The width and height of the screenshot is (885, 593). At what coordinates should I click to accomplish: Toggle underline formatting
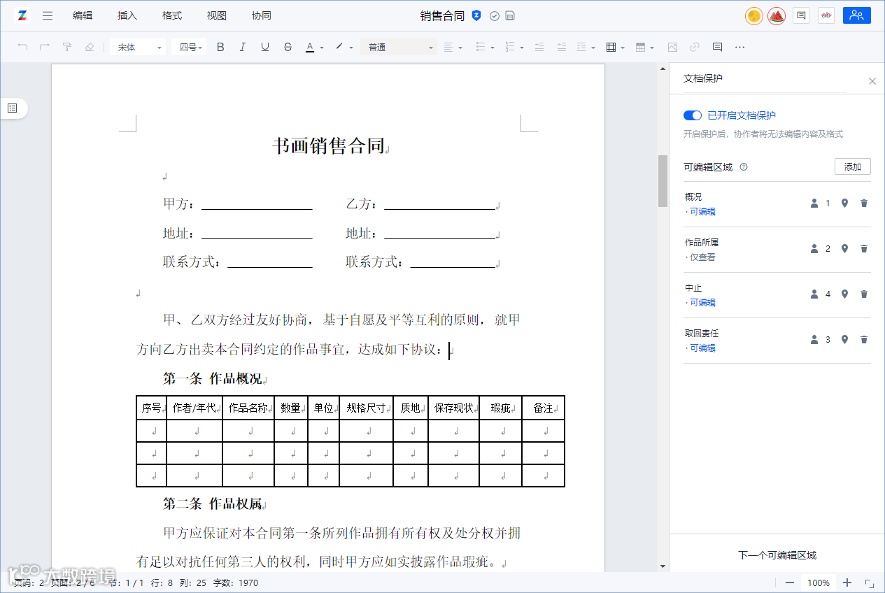(x=265, y=47)
